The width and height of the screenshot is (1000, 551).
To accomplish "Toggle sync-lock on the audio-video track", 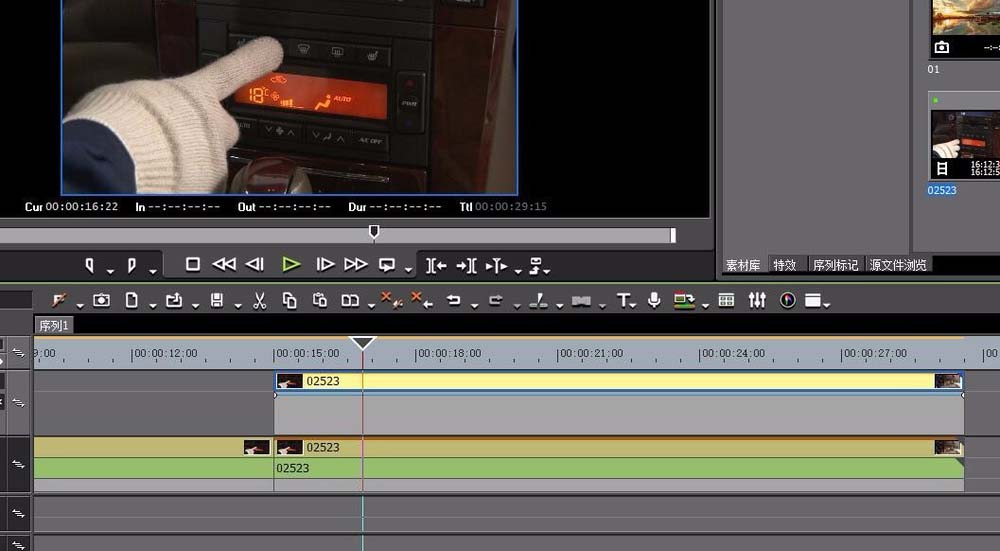I will pyautogui.click(x=18, y=464).
